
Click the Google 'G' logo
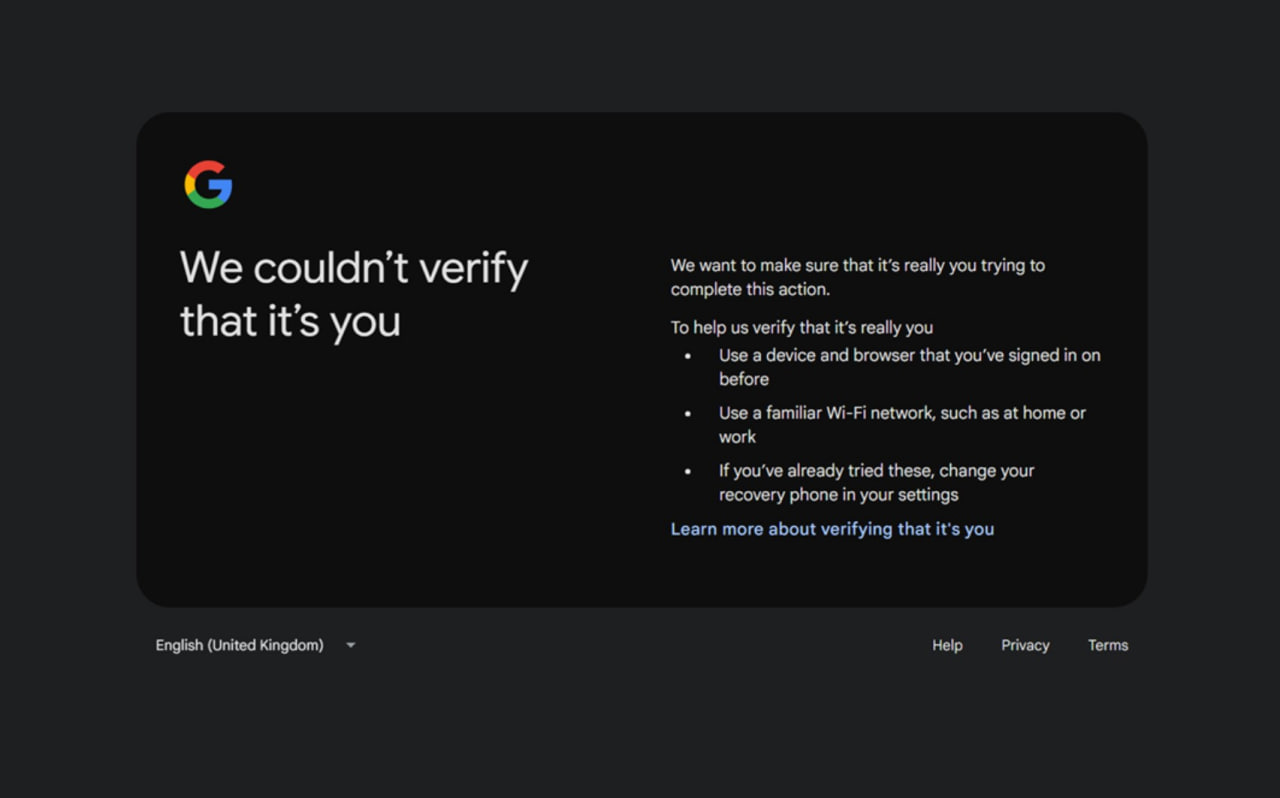click(x=208, y=185)
